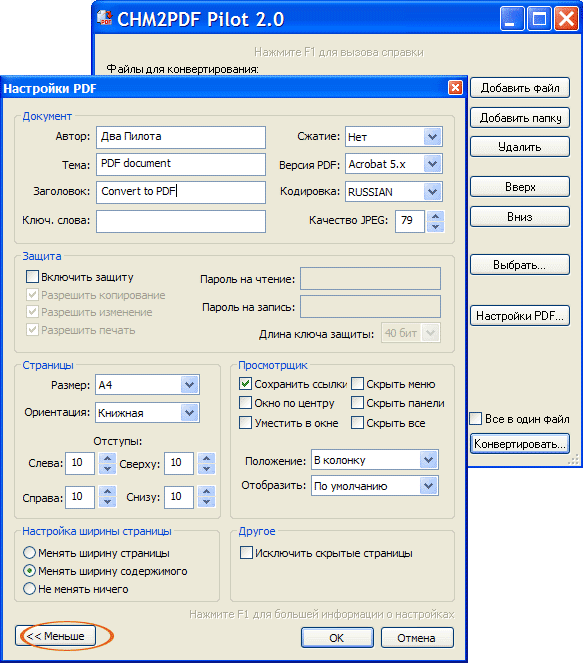Click the Вниз button
The width and height of the screenshot is (583, 663).
pos(520,217)
